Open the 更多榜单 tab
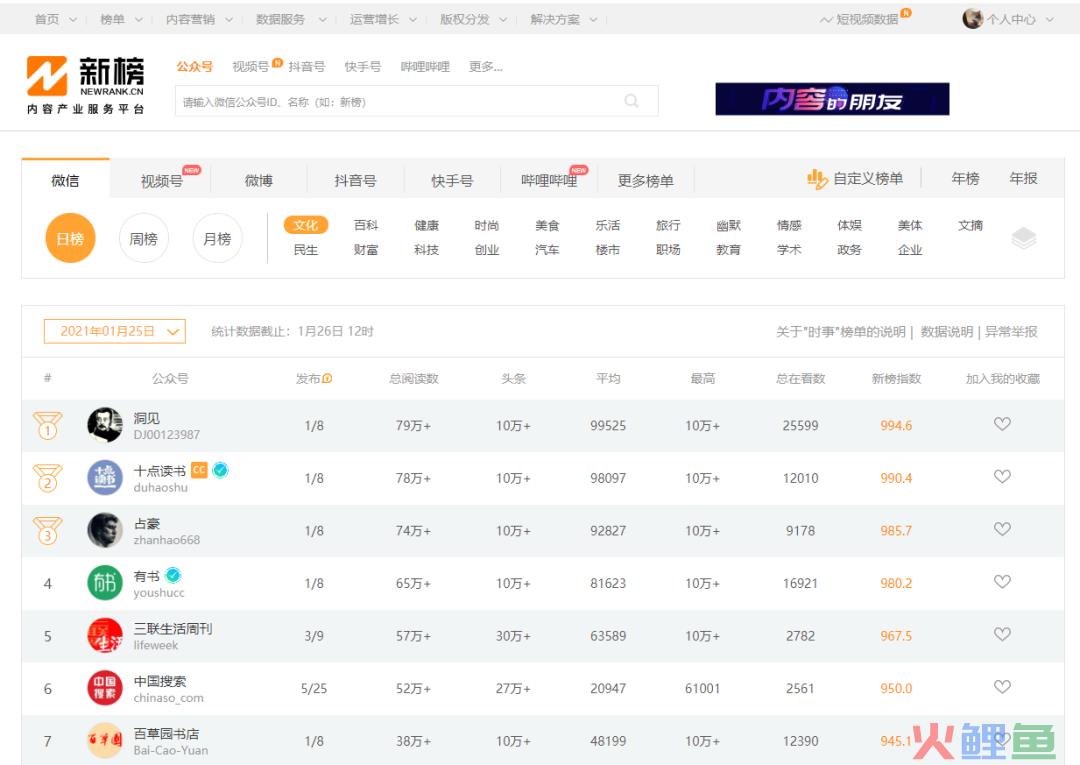This screenshot has width=1080, height=765. click(x=645, y=180)
